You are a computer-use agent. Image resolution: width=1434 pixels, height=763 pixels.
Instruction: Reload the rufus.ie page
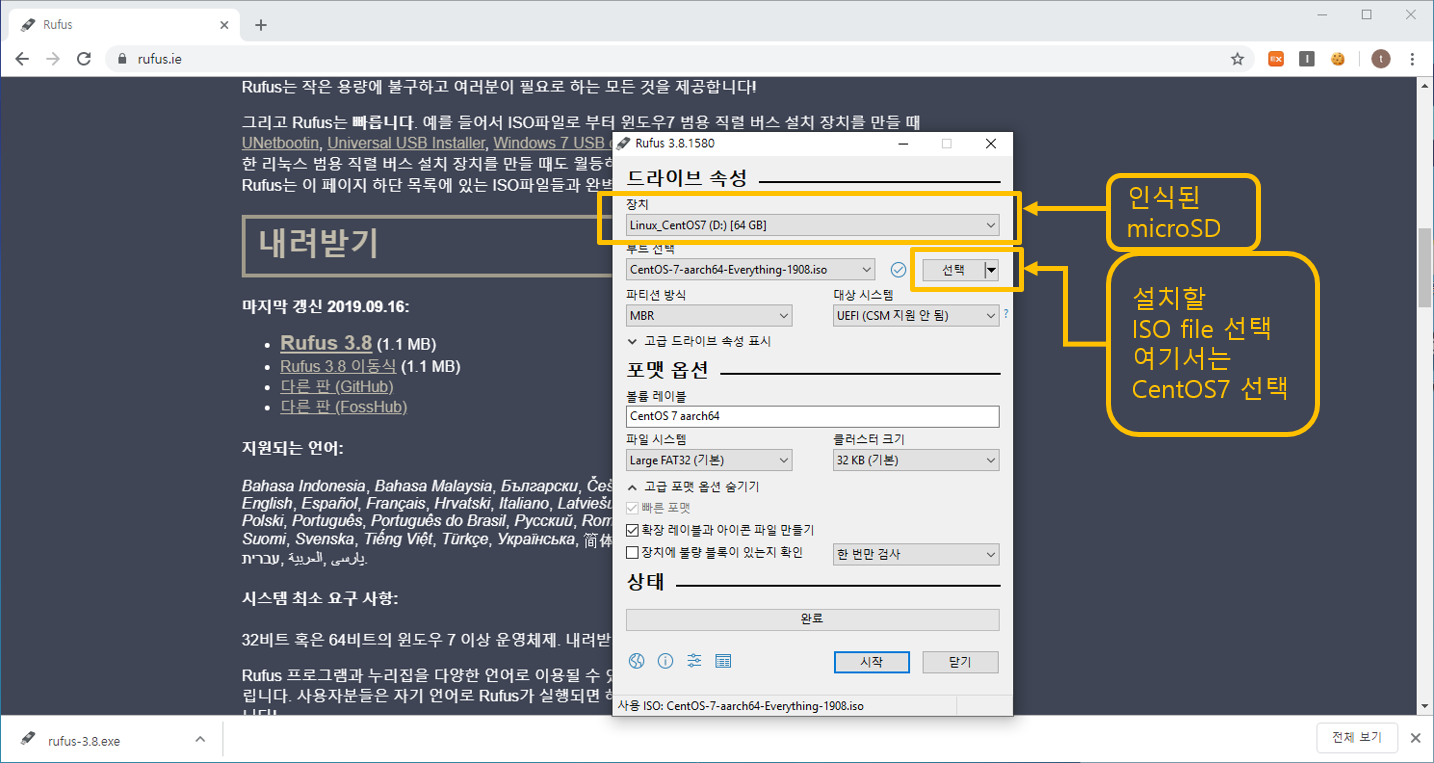pyautogui.click(x=84, y=59)
